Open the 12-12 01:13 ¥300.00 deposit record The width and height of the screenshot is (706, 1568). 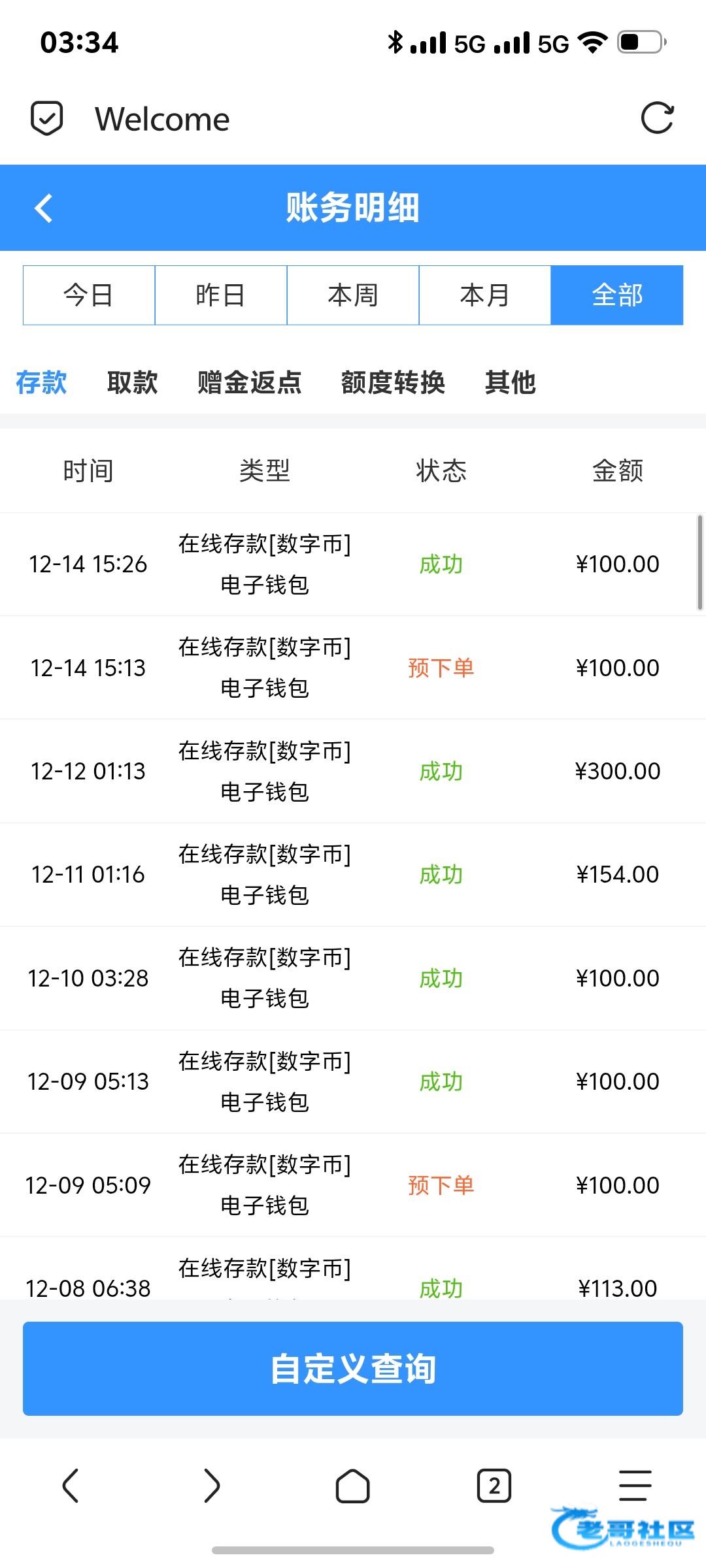pos(353,771)
